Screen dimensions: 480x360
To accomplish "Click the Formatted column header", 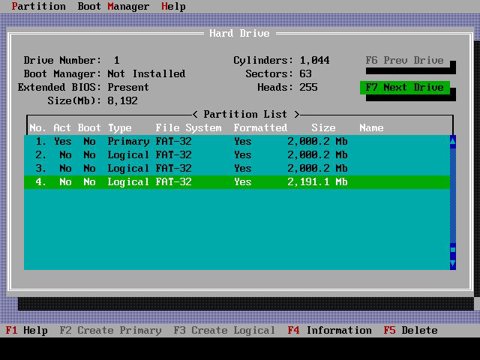I will click(x=260, y=128).
